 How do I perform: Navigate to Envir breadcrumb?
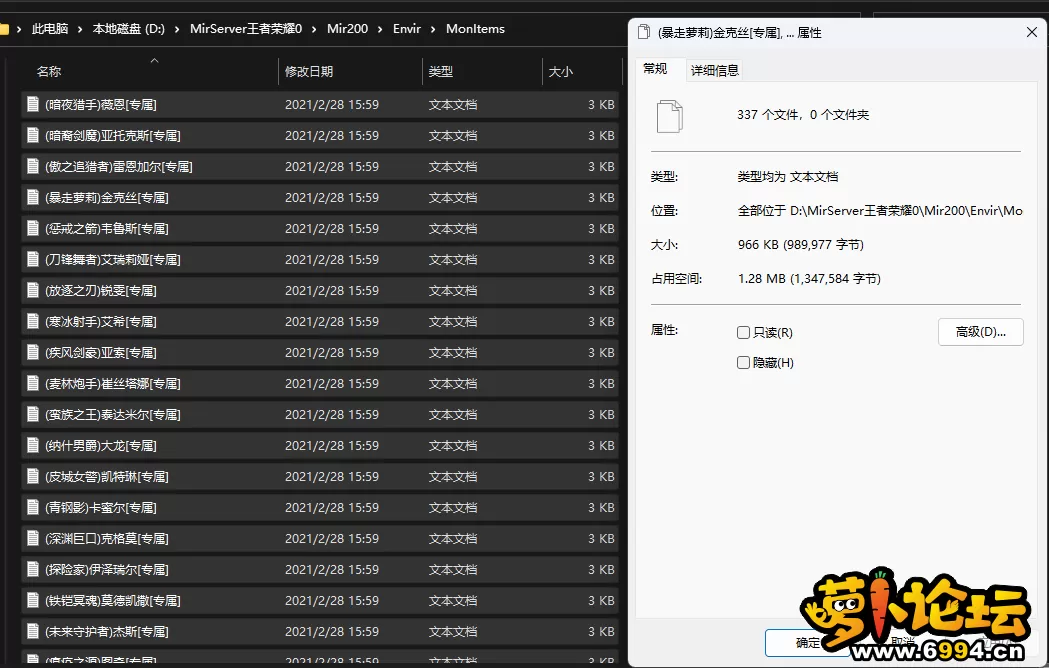(407, 29)
